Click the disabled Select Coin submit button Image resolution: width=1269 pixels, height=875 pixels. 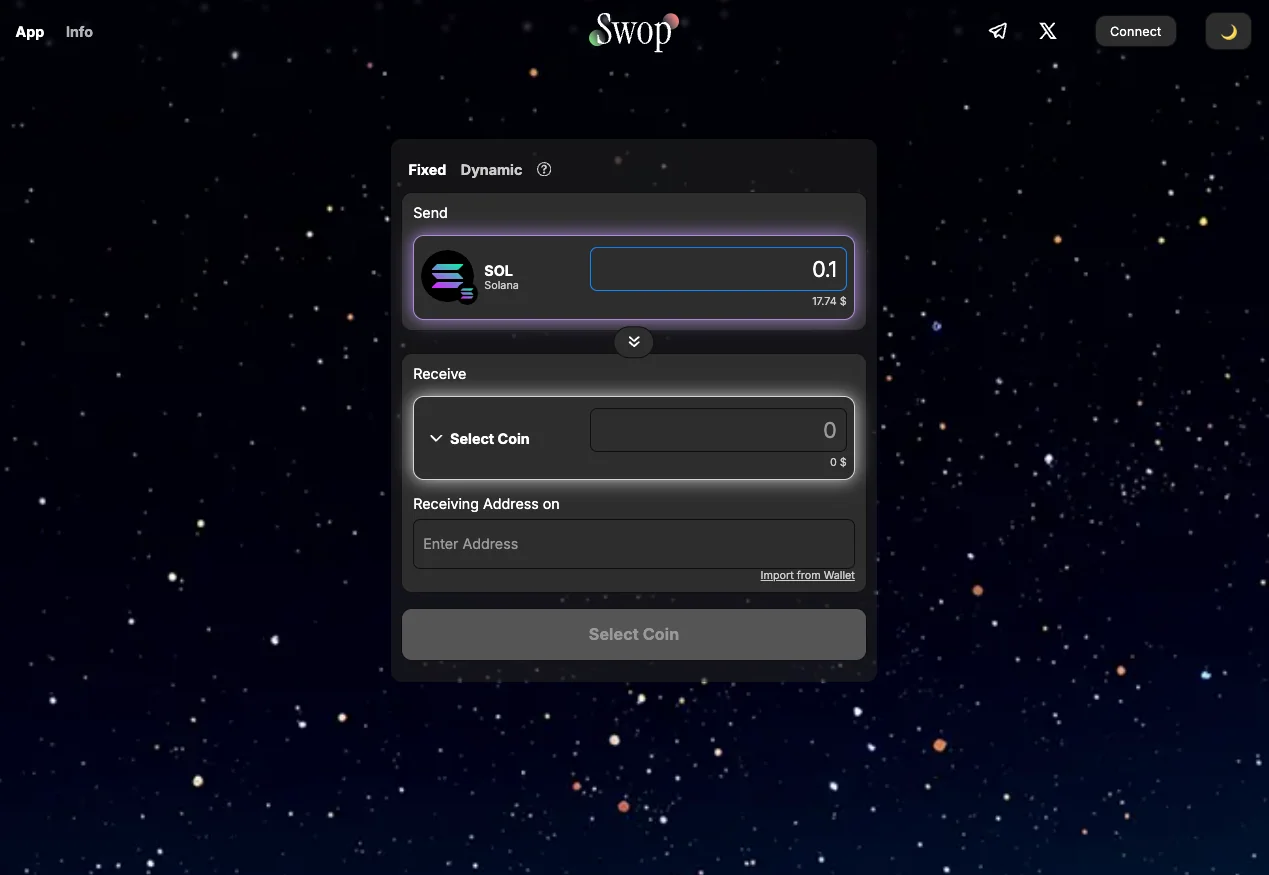(x=634, y=634)
